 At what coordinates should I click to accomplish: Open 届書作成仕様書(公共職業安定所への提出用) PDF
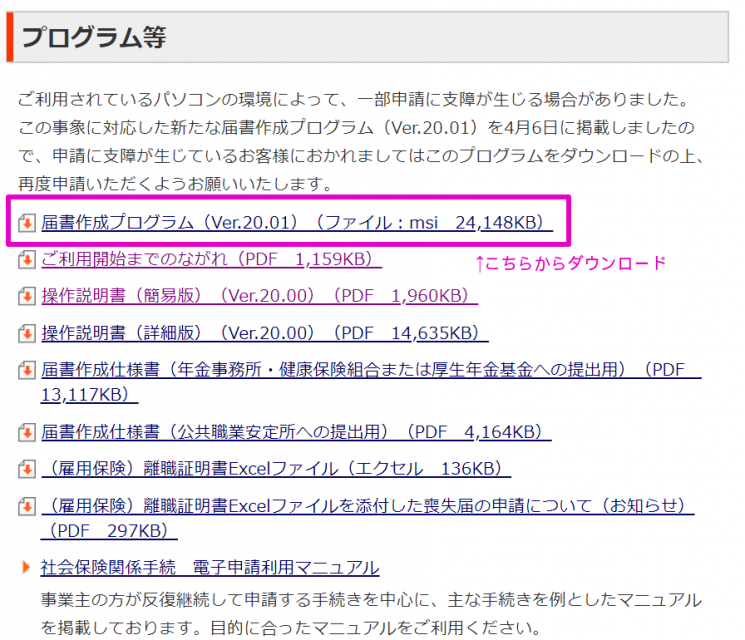pyautogui.click(x=296, y=432)
